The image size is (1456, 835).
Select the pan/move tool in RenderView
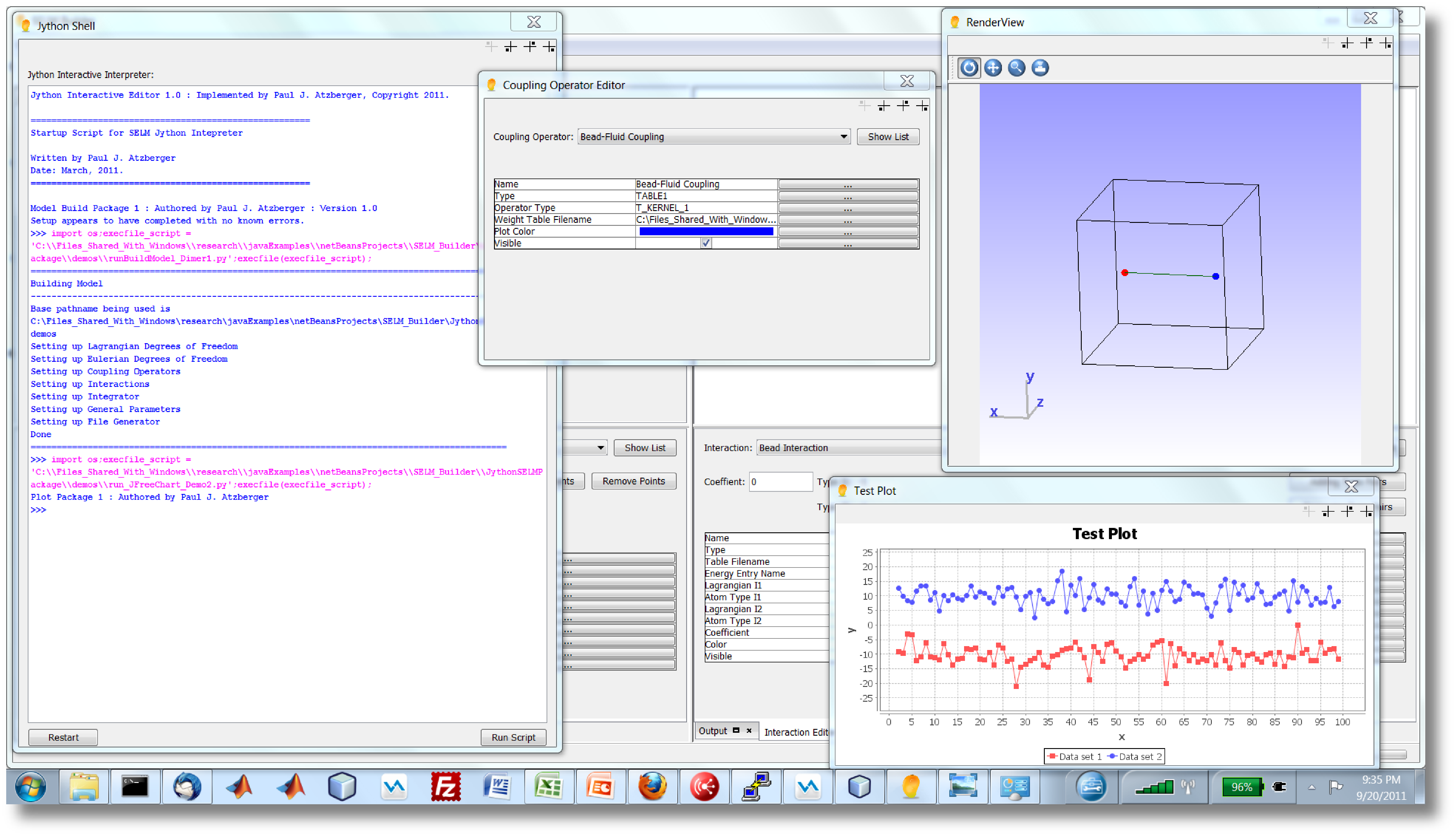[993, 68]
